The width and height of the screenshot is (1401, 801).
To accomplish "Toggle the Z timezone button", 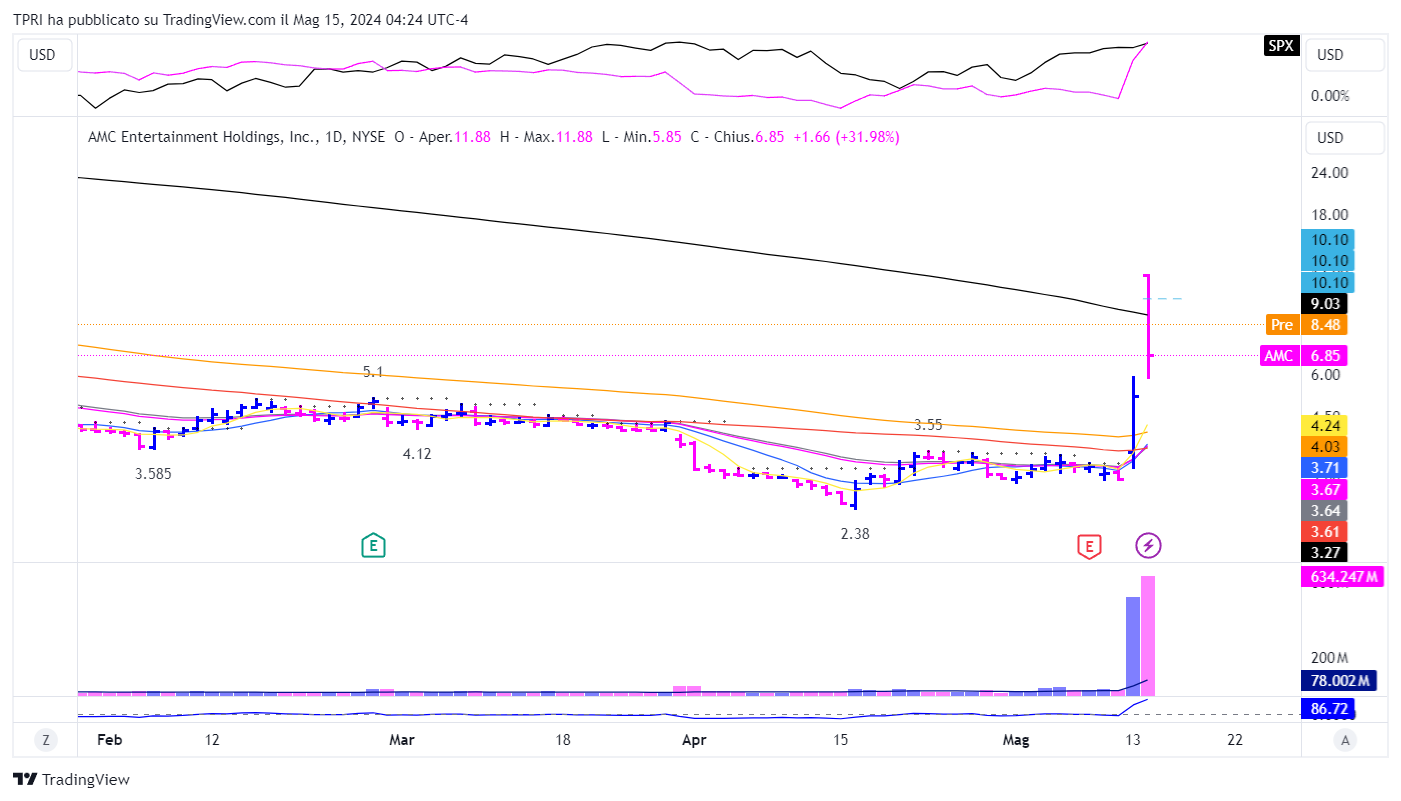I will (45, 740).
